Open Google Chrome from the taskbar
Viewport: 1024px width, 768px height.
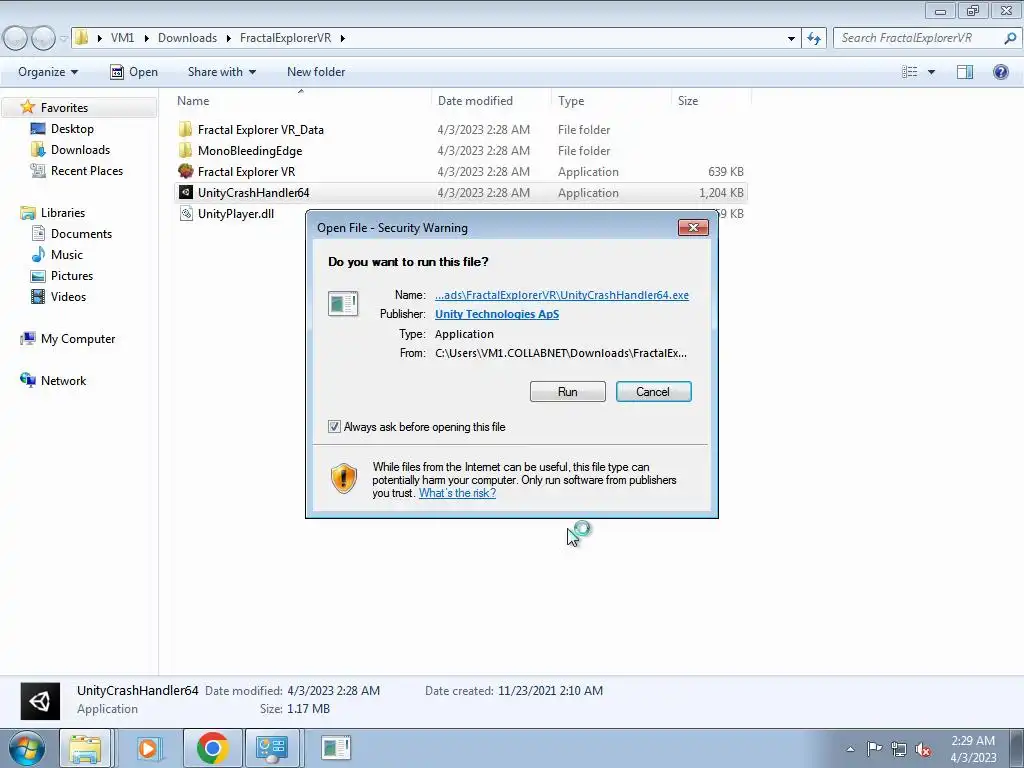(x=212, y=748)
